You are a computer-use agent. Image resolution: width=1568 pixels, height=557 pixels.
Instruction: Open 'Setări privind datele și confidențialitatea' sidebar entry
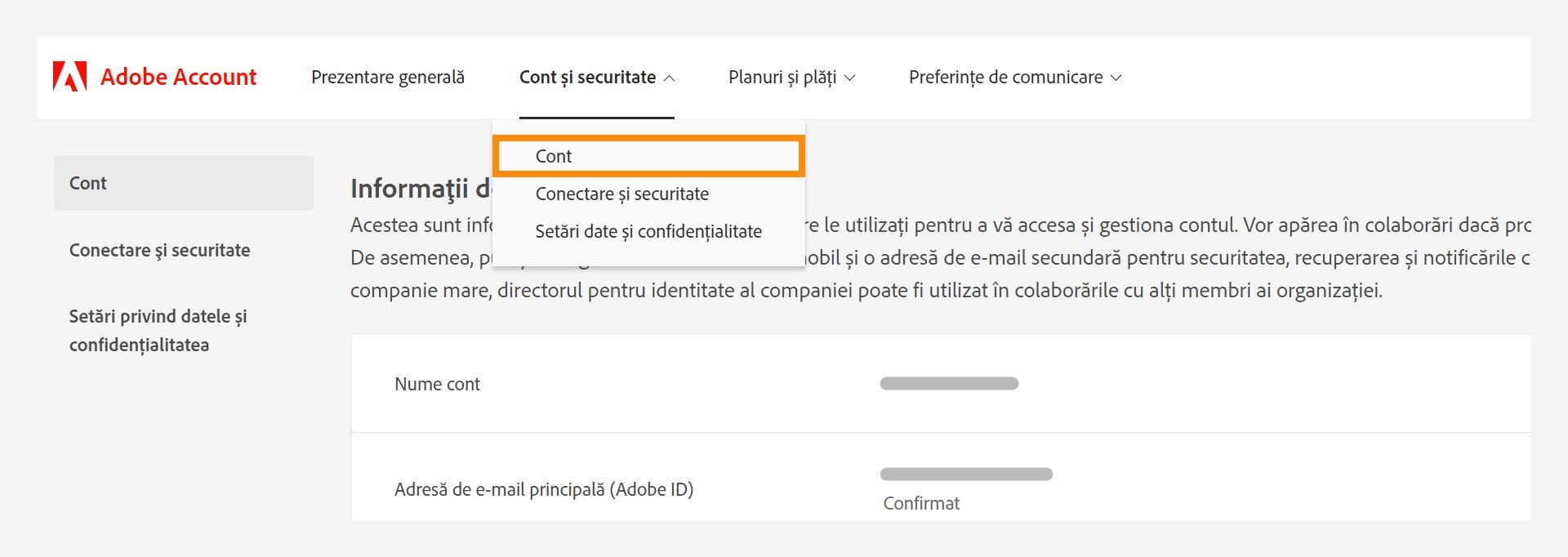point(158,330)
